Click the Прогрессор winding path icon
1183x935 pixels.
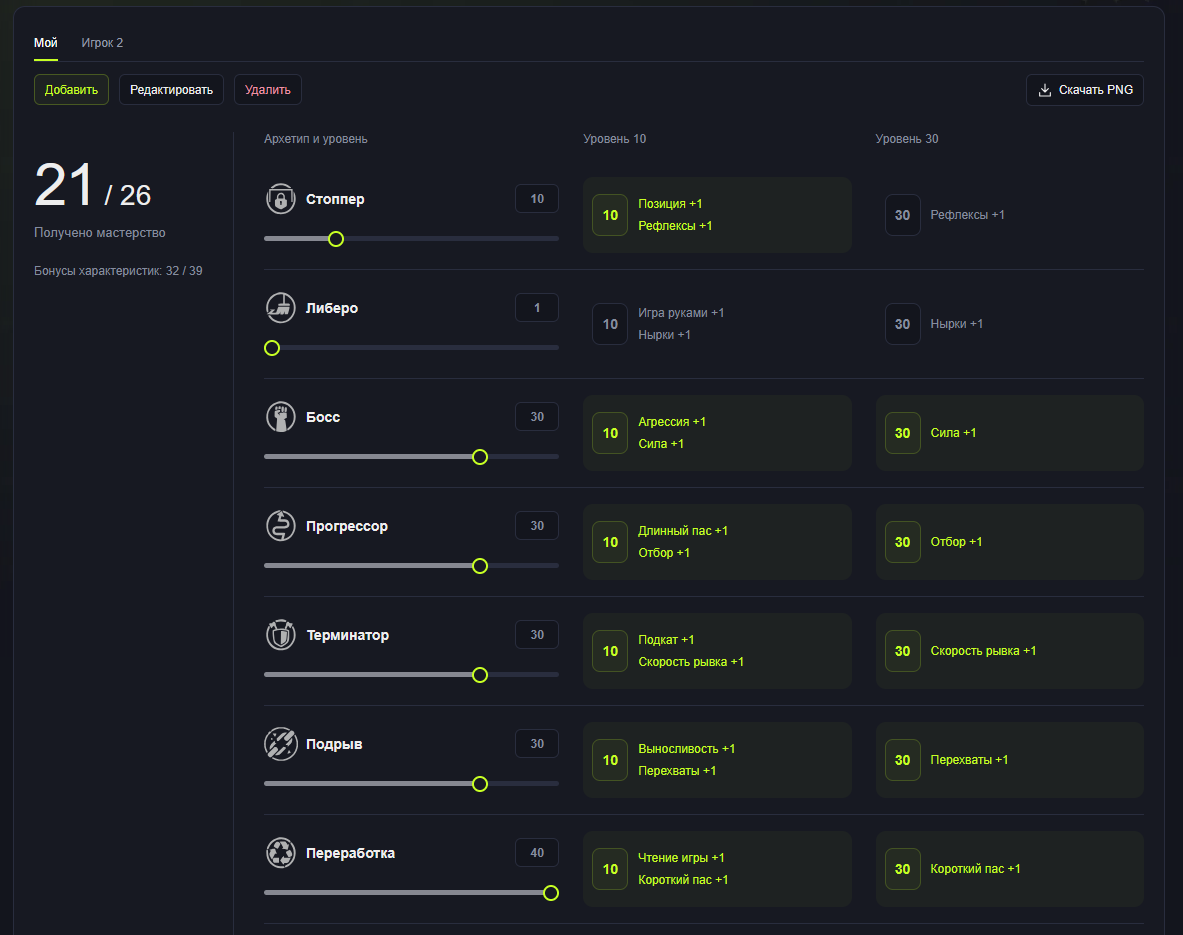click(281, 526)
